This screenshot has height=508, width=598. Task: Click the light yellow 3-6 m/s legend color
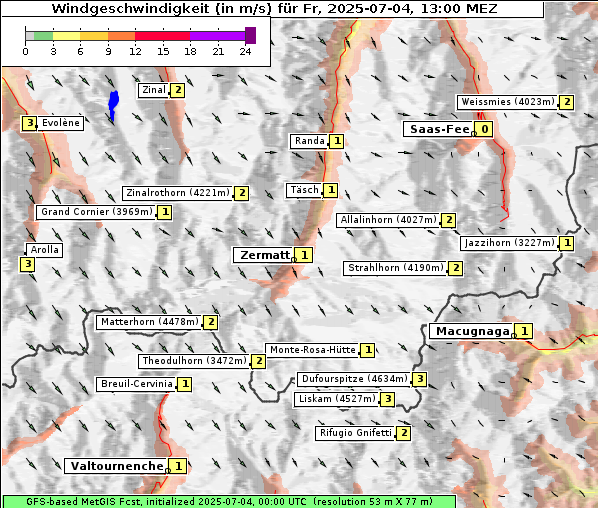[x=66, y=36]
